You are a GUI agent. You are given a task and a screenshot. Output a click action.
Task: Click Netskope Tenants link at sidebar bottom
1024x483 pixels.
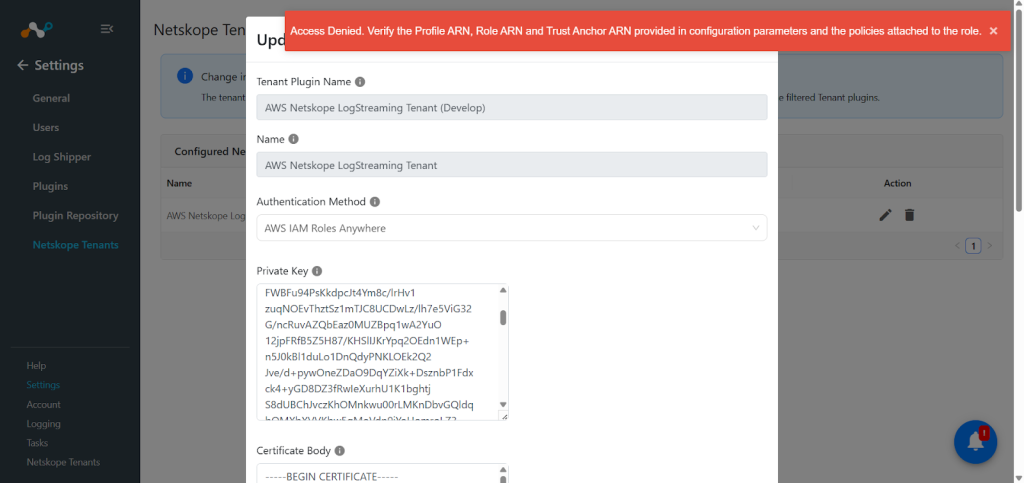point(63,462)
